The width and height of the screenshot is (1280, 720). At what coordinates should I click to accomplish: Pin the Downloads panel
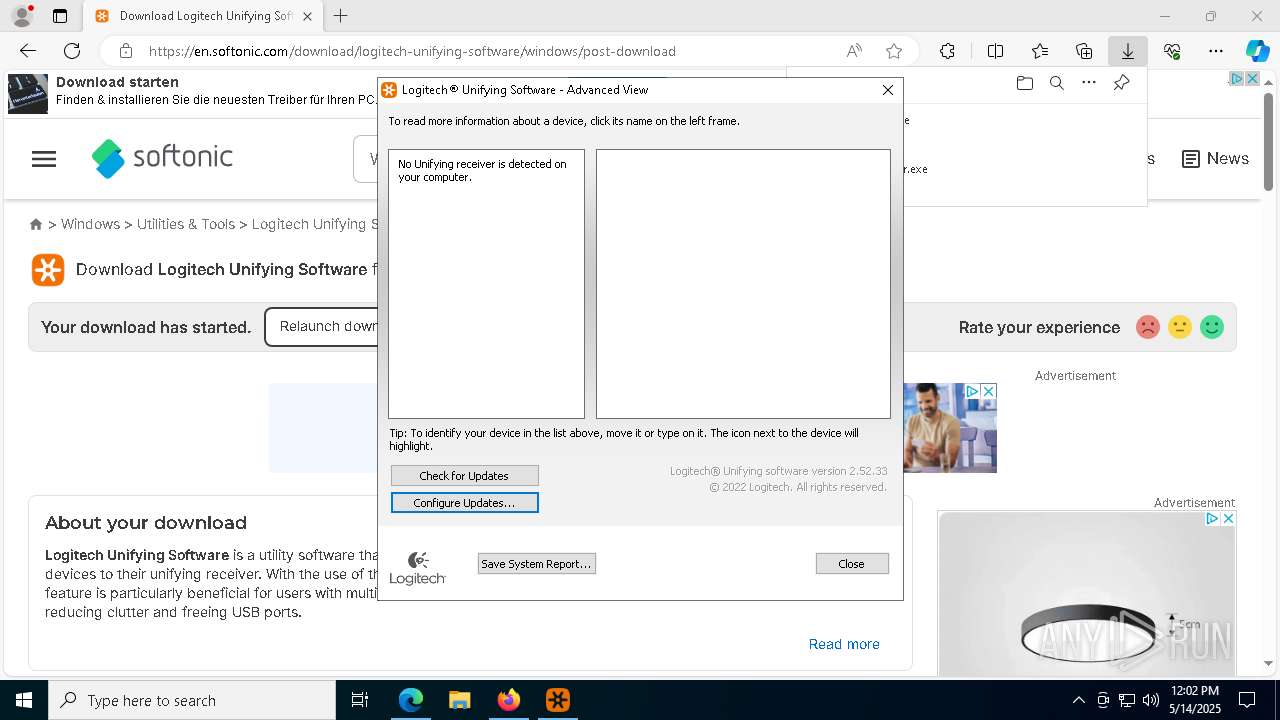click(1121, 84)
